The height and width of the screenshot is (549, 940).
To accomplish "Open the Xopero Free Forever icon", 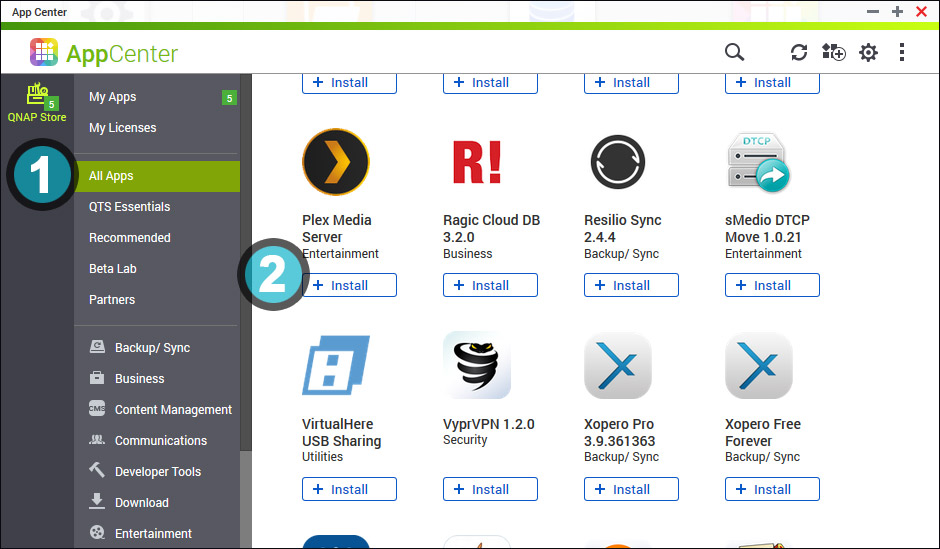I will click(758, 365).
